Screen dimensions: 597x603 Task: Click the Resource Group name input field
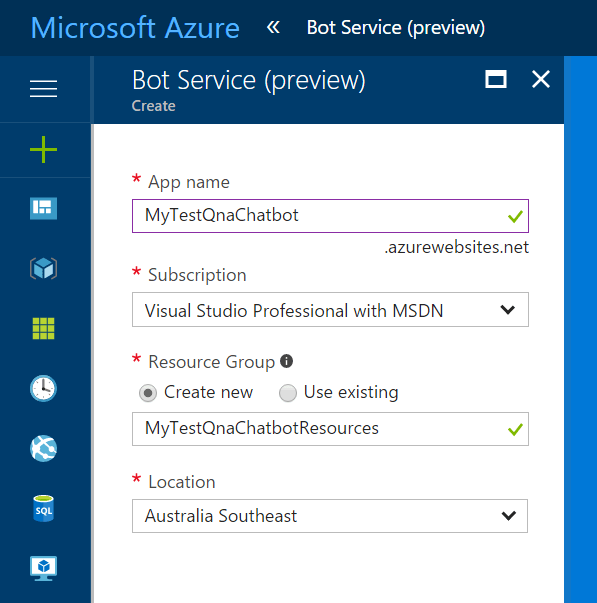(x=330, y=429)
